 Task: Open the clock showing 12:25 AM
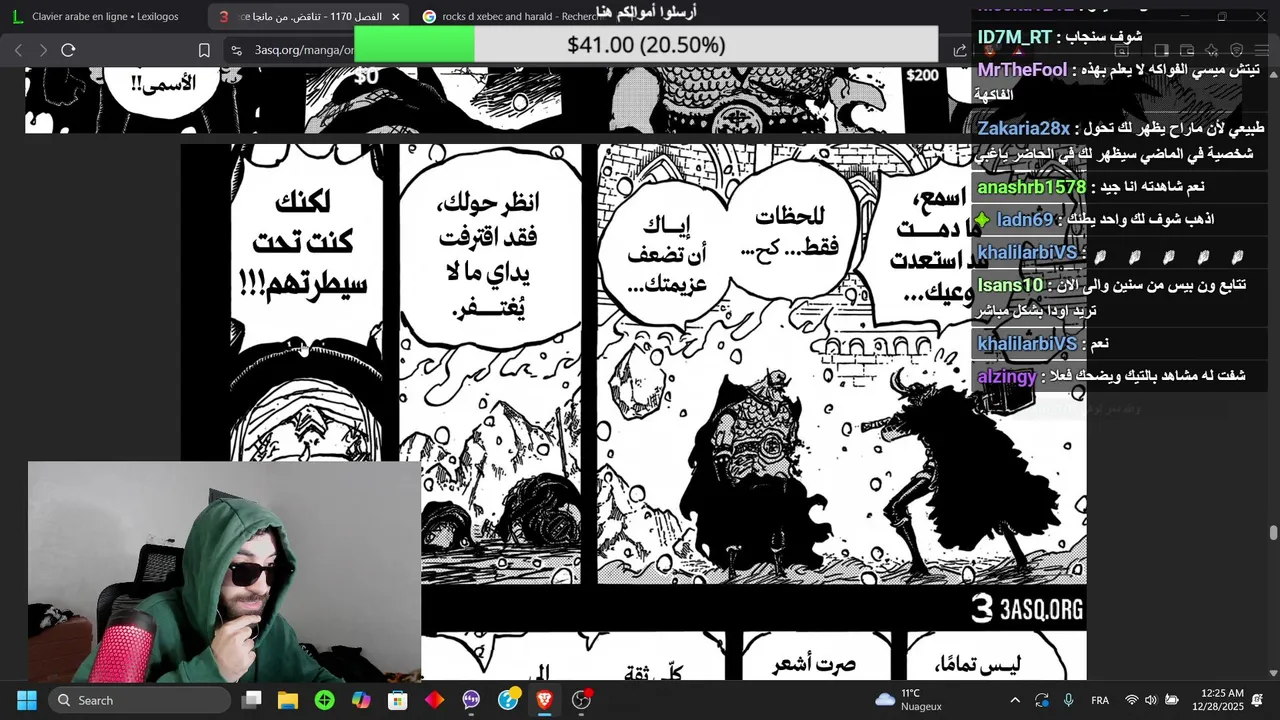tap(1217, 699)
